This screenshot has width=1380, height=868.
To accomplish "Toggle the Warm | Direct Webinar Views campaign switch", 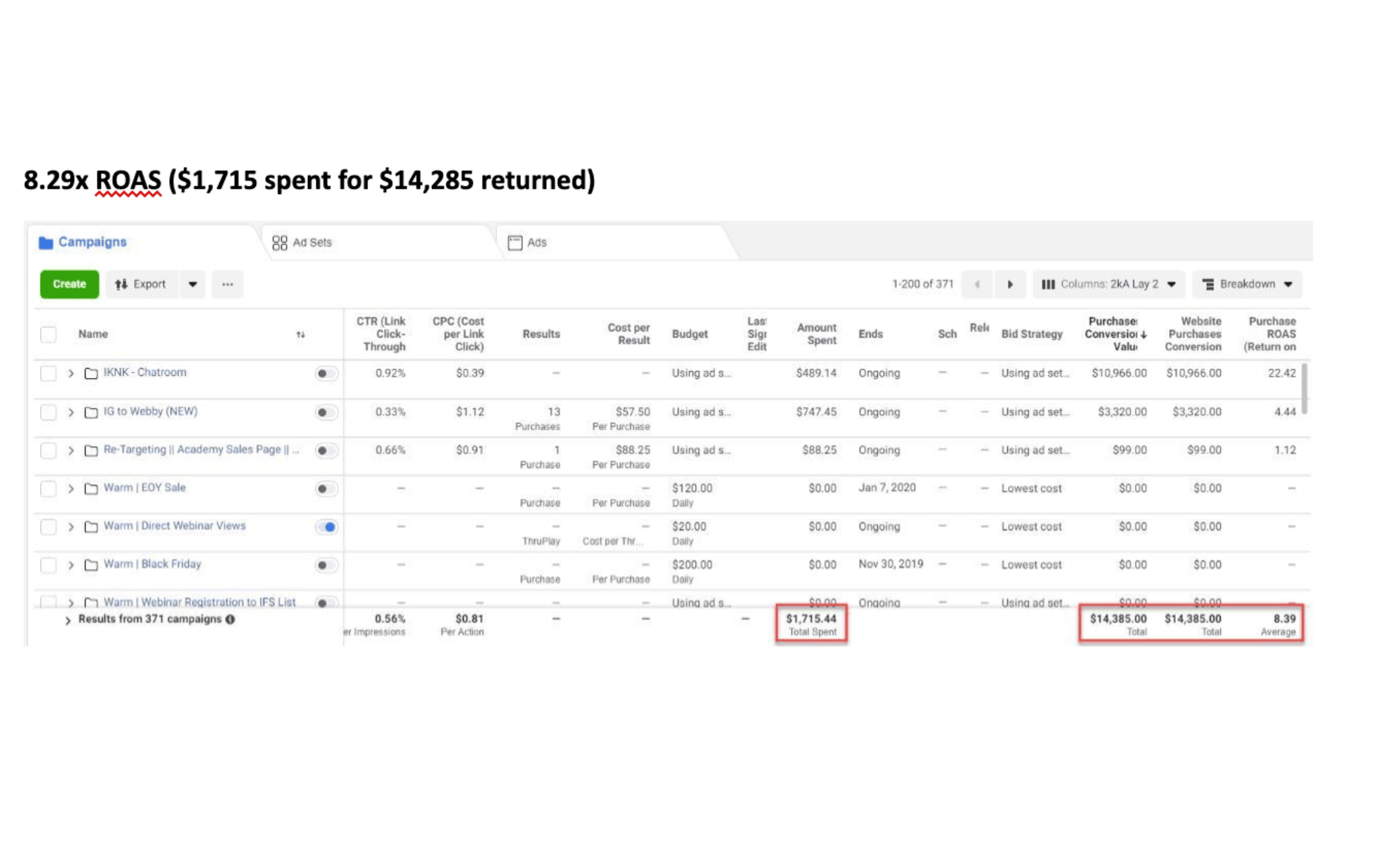I will point(327,527).
